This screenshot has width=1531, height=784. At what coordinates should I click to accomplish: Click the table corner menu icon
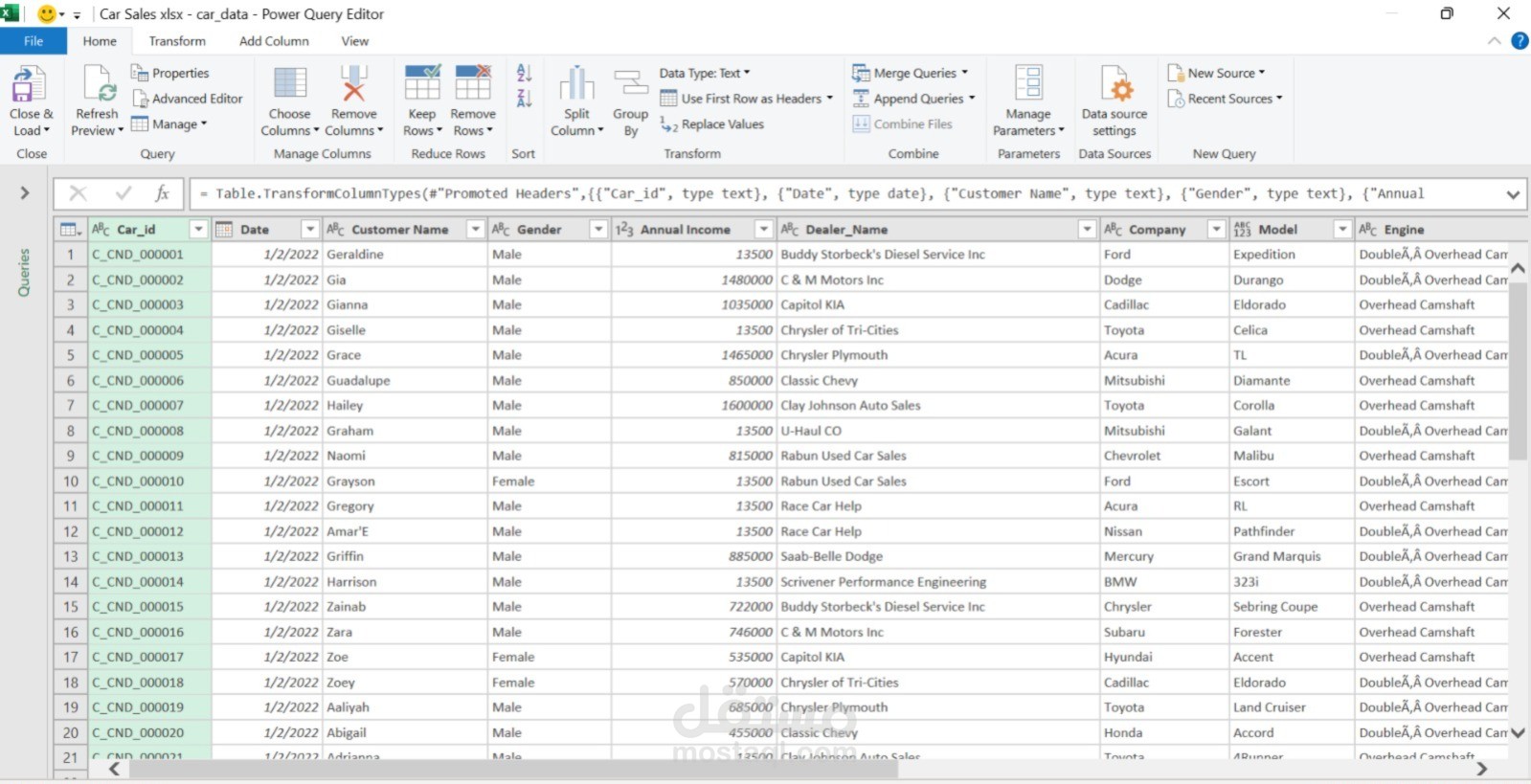(70, 230)
